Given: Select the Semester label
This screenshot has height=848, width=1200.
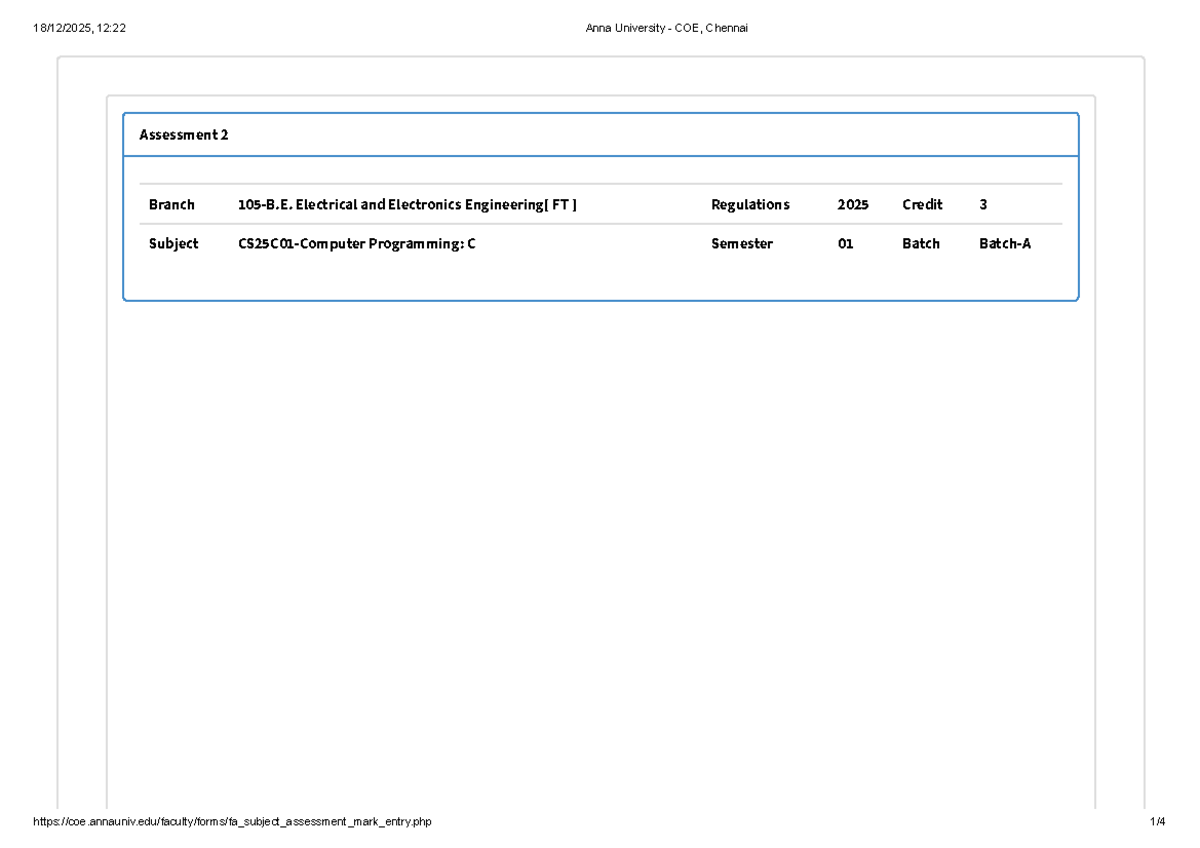Looking at the screenshot, I should click(741, 243).
